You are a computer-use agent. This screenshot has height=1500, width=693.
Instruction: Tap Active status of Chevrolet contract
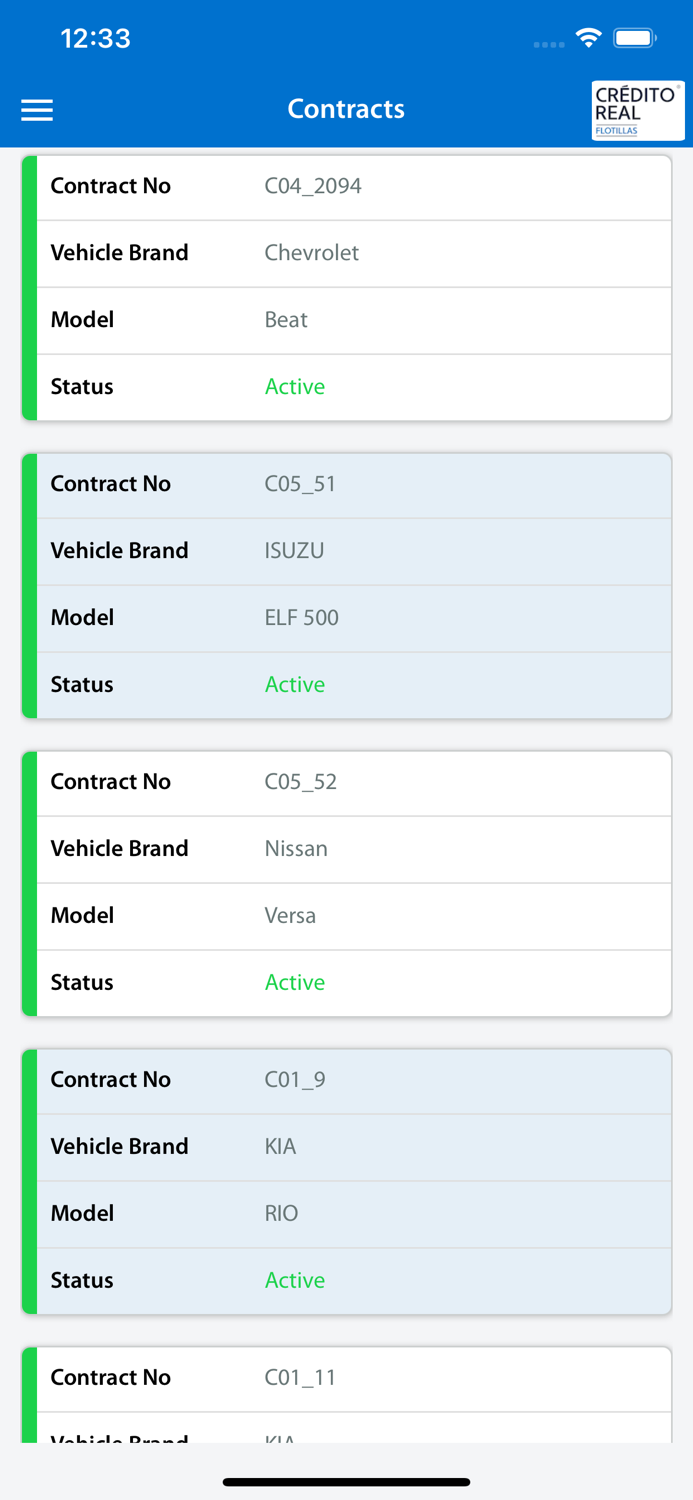[x=295, y=387]
